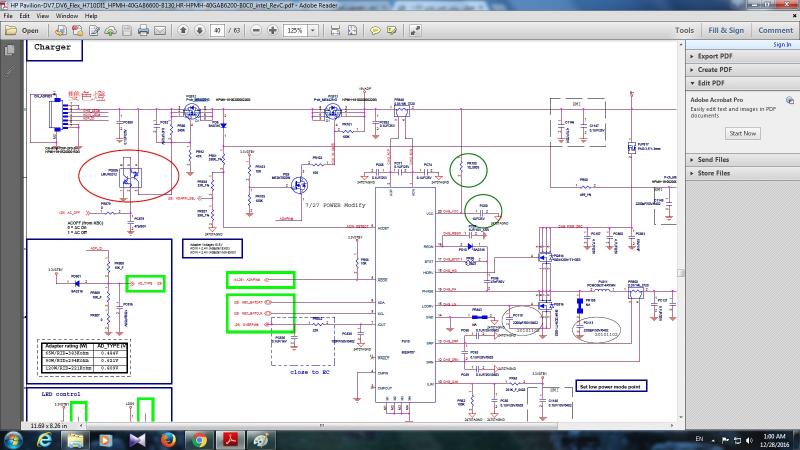Click the Convert file to PDF toolbar icon
Screen dimensions: 800x450
tap(78, 31)
